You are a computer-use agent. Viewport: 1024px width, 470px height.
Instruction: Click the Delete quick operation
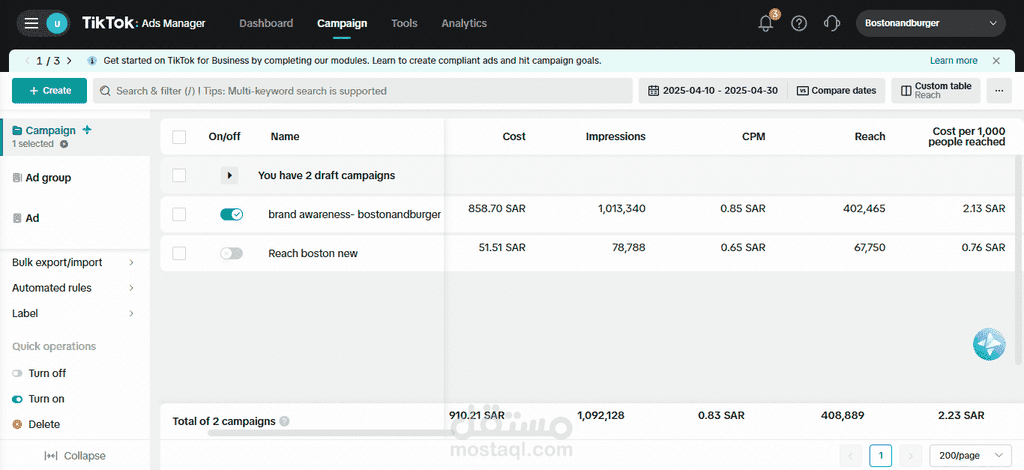coord(36,424)
